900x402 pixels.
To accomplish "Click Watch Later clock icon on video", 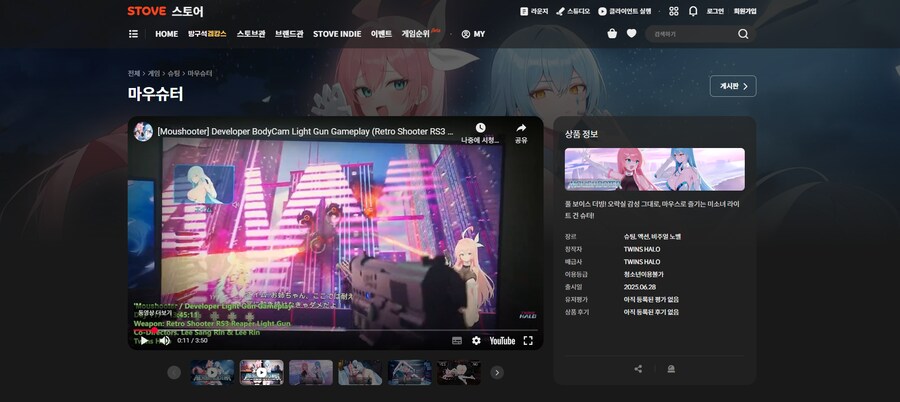I will click(x=480, y=128).
